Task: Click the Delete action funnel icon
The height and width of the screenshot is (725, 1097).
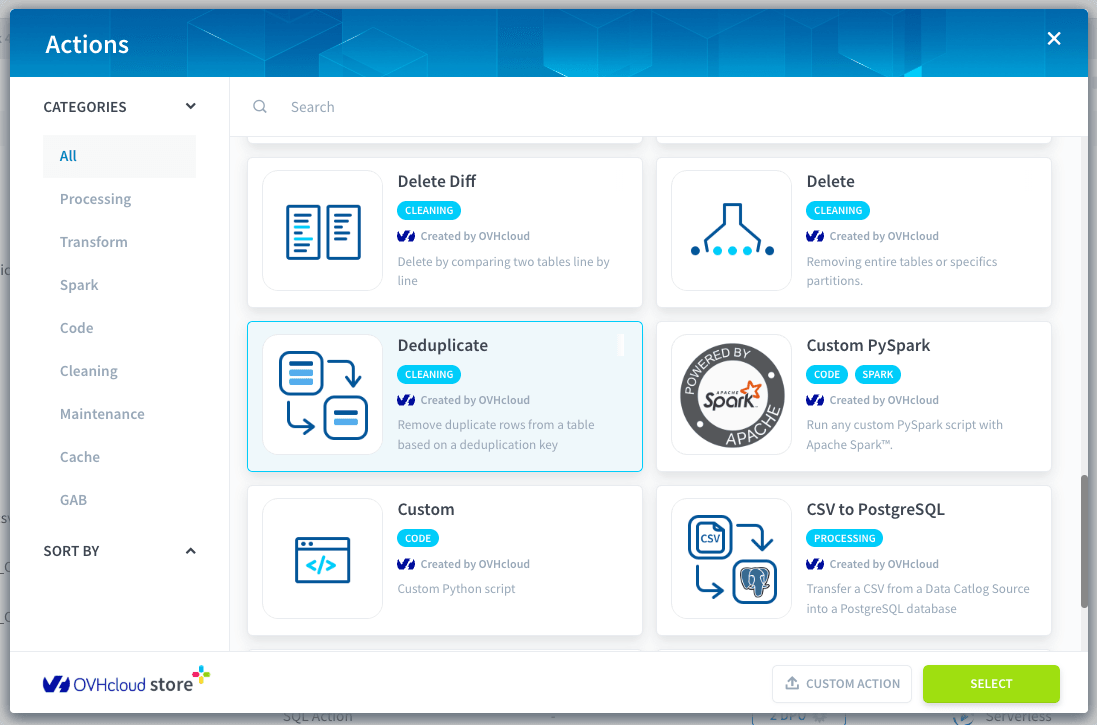Action: point(732,230)
